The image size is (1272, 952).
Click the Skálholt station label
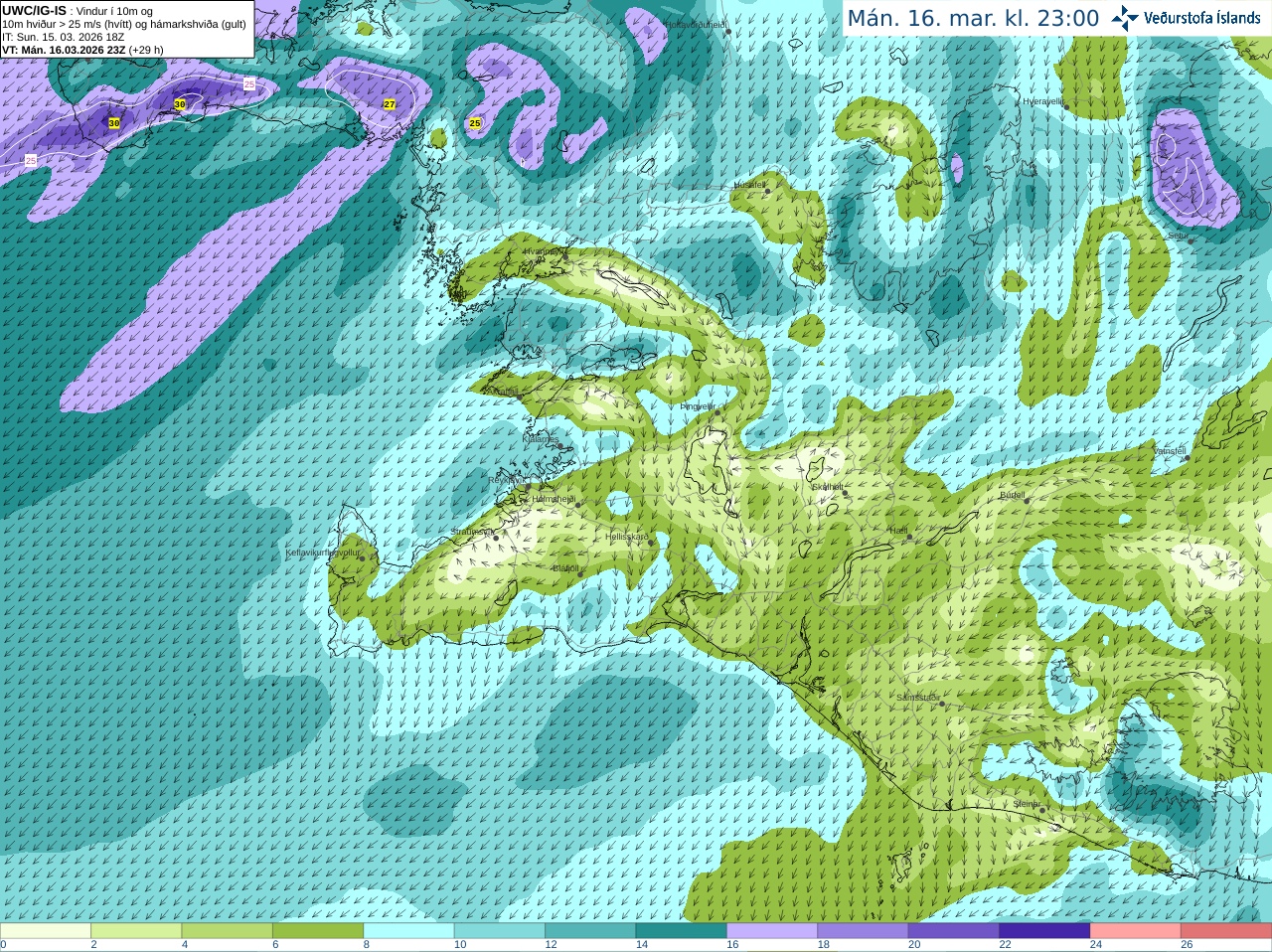coord(827,487)
